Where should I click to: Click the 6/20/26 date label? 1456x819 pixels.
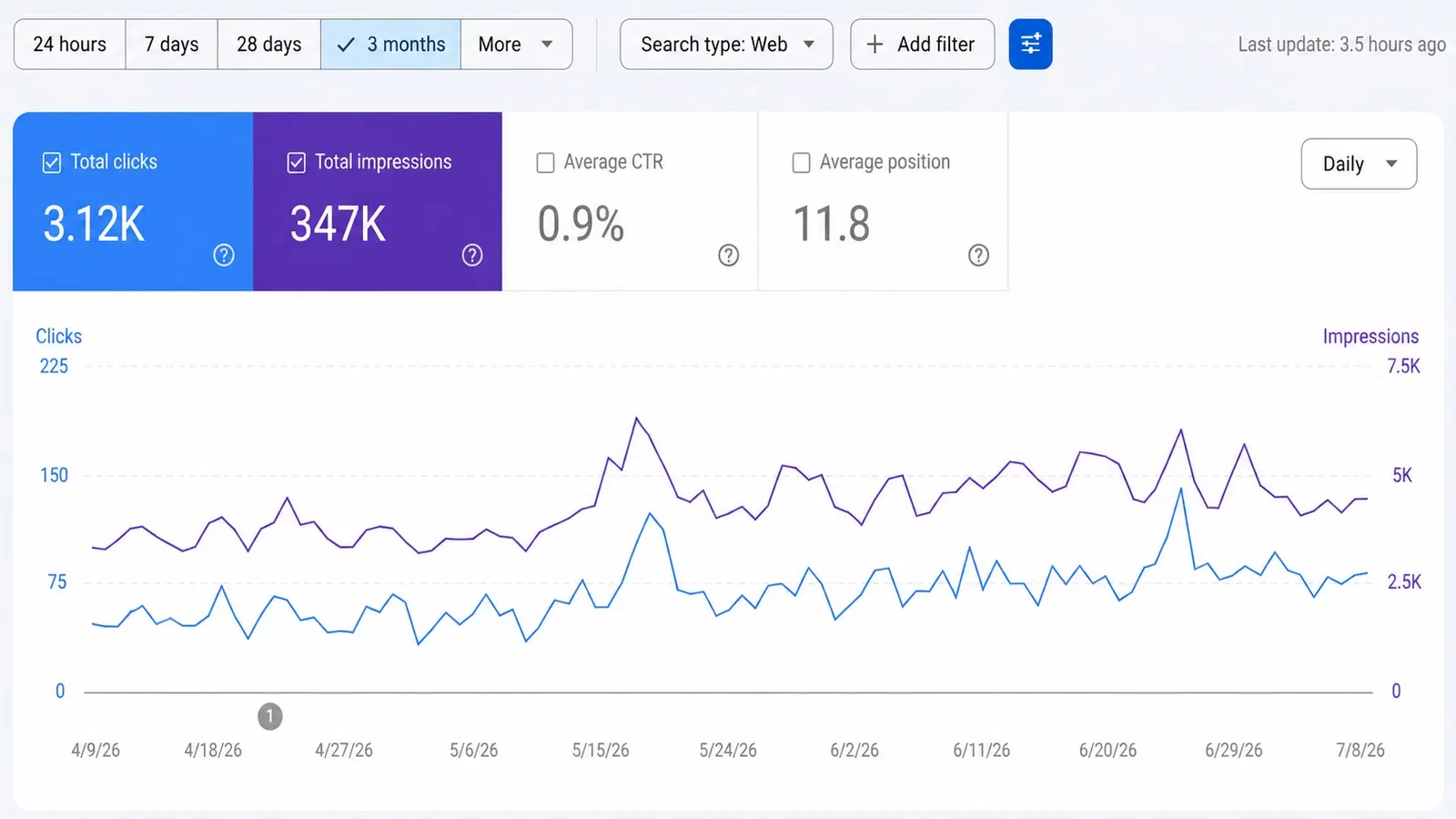(1107, 750)
